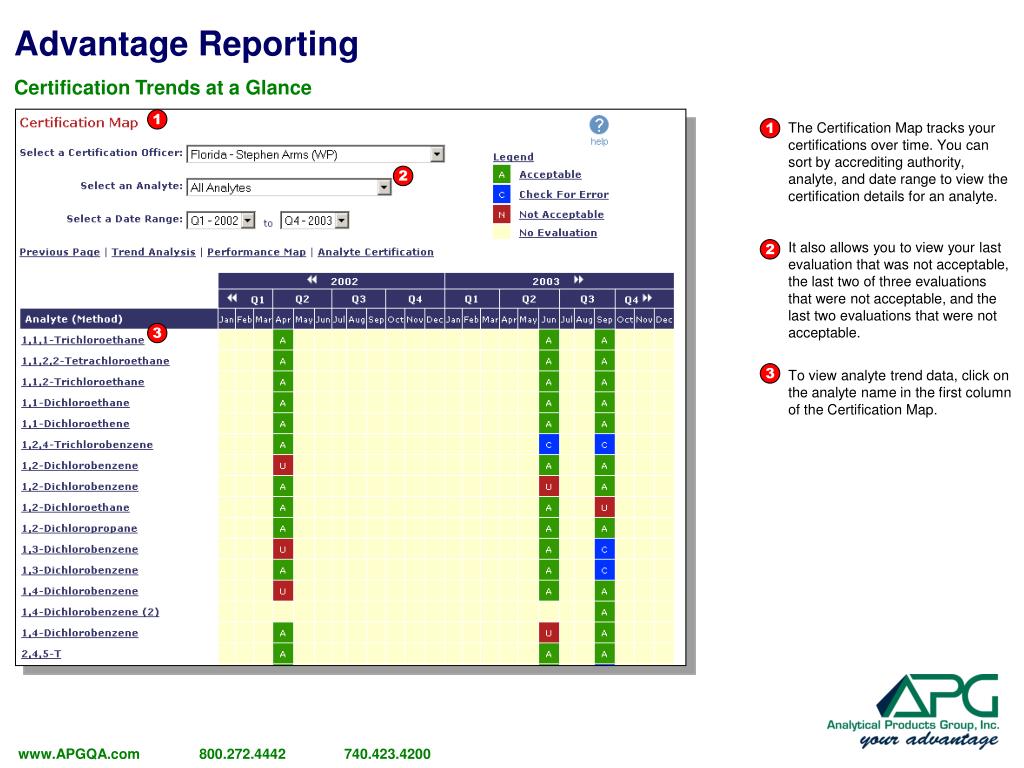The height and width of the screenshot is (768, 1024).
Task: Click the www.APGQA.com footer text
Action: click(x=79, y=754)
